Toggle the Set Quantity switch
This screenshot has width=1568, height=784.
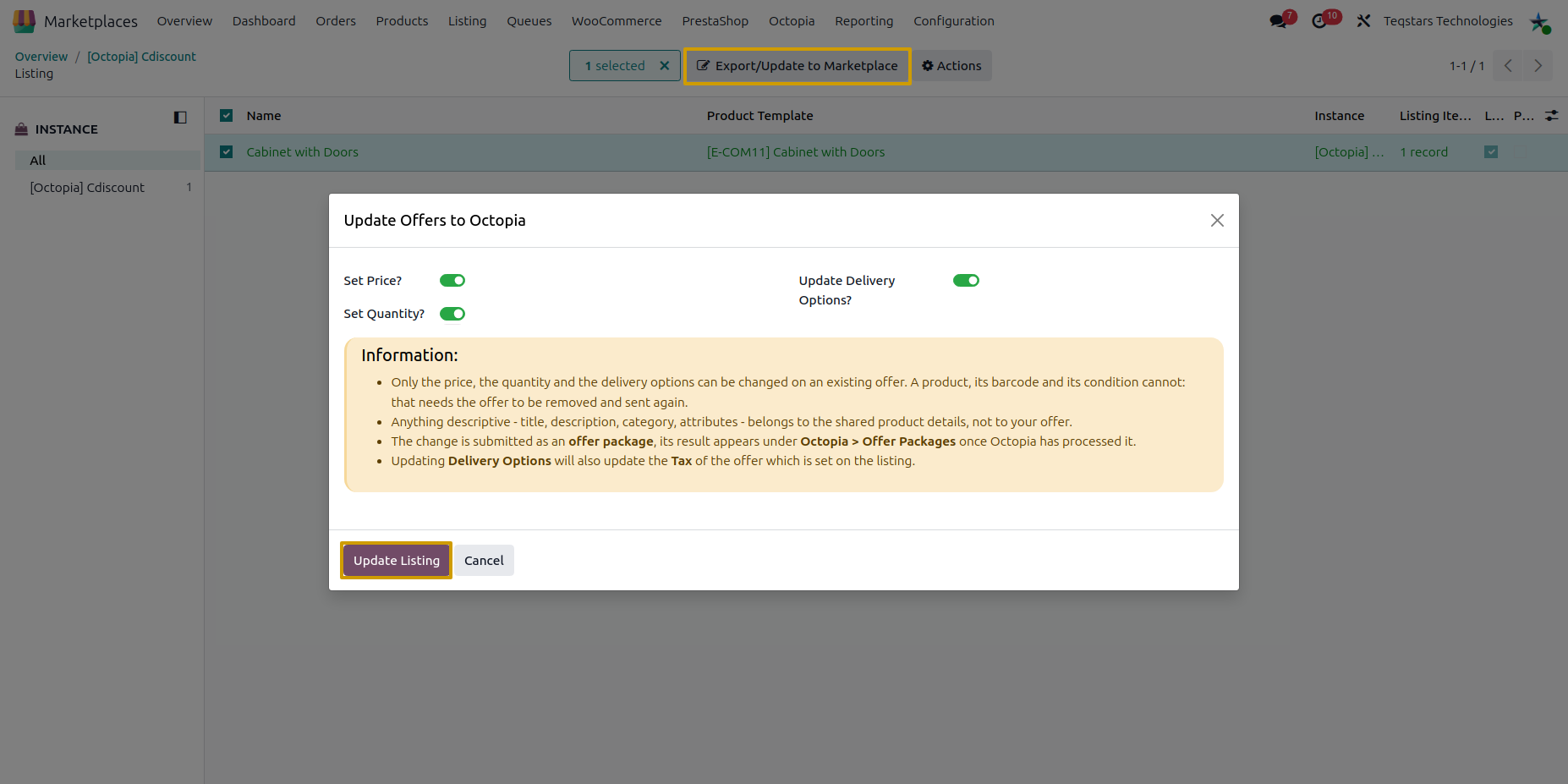pyautogui.click(x=452, y=314)
